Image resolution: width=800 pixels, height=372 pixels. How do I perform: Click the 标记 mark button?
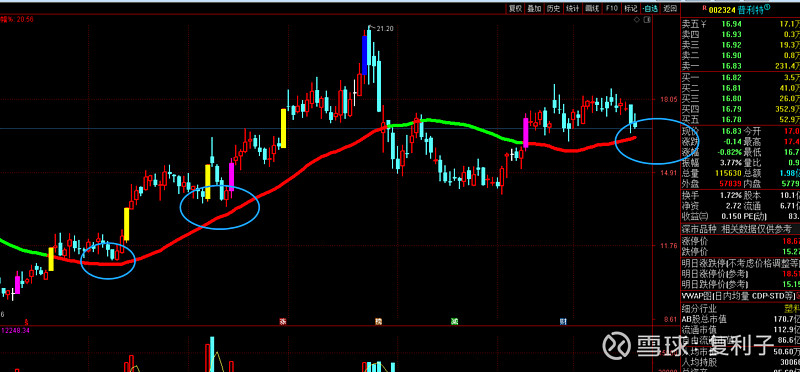pyautogui.click(x=631, y=8)
